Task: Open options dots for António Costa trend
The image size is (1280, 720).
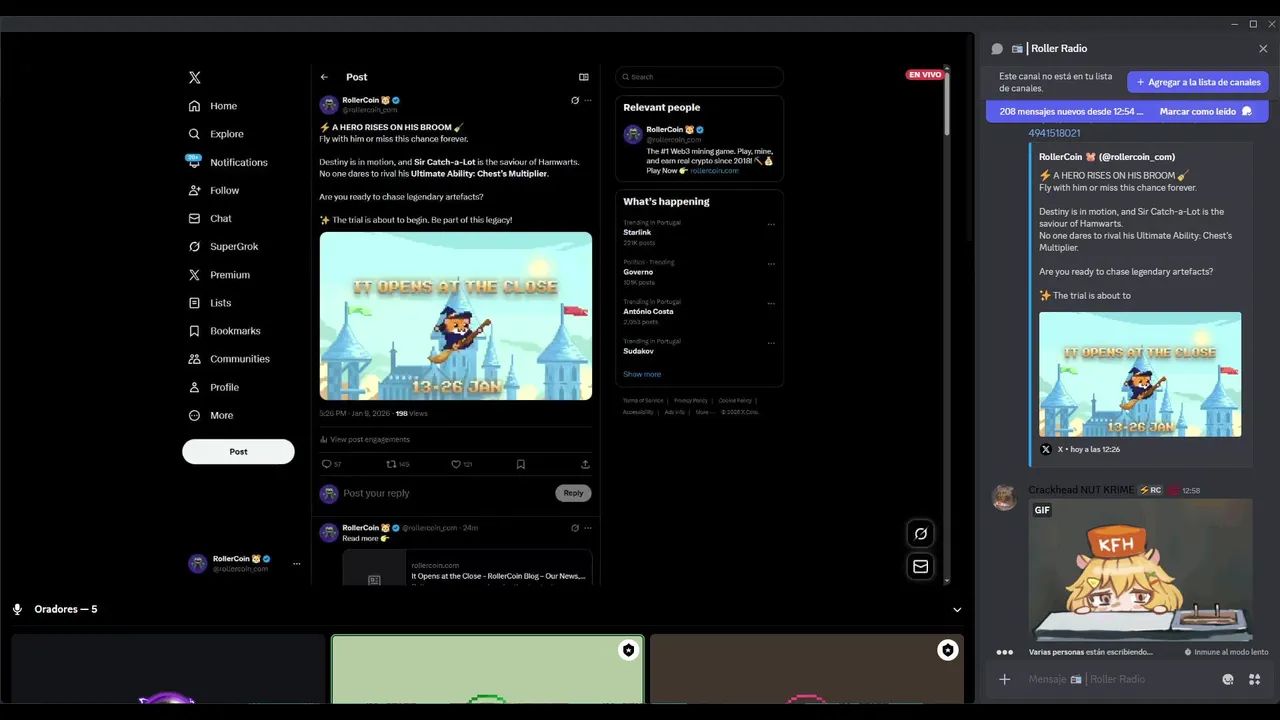Action: coord(771,303)
